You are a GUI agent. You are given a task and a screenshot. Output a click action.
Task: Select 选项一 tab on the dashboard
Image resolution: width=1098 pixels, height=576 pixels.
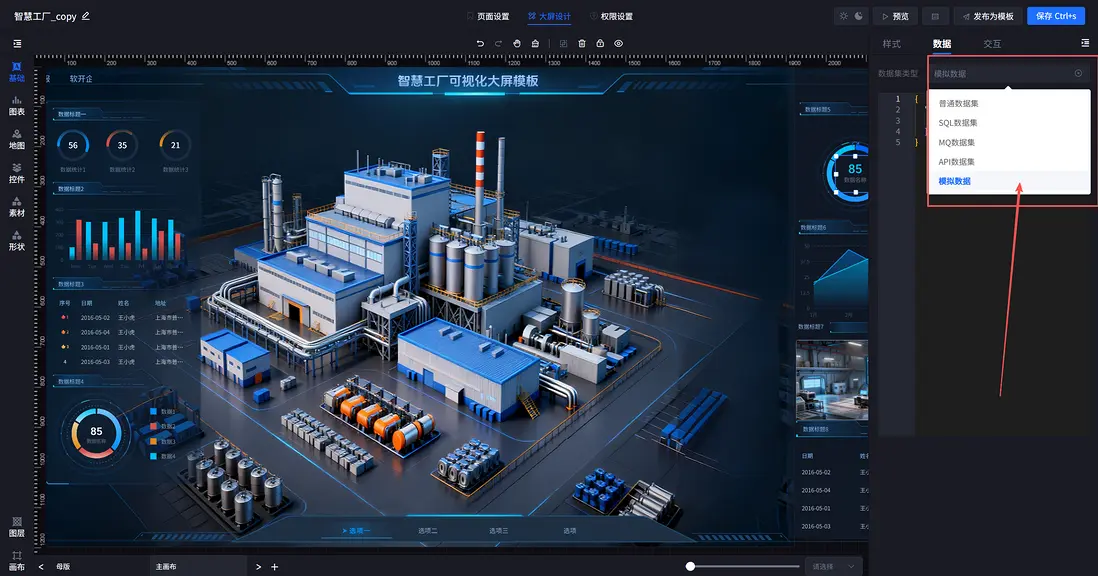(x=356, y=531)
